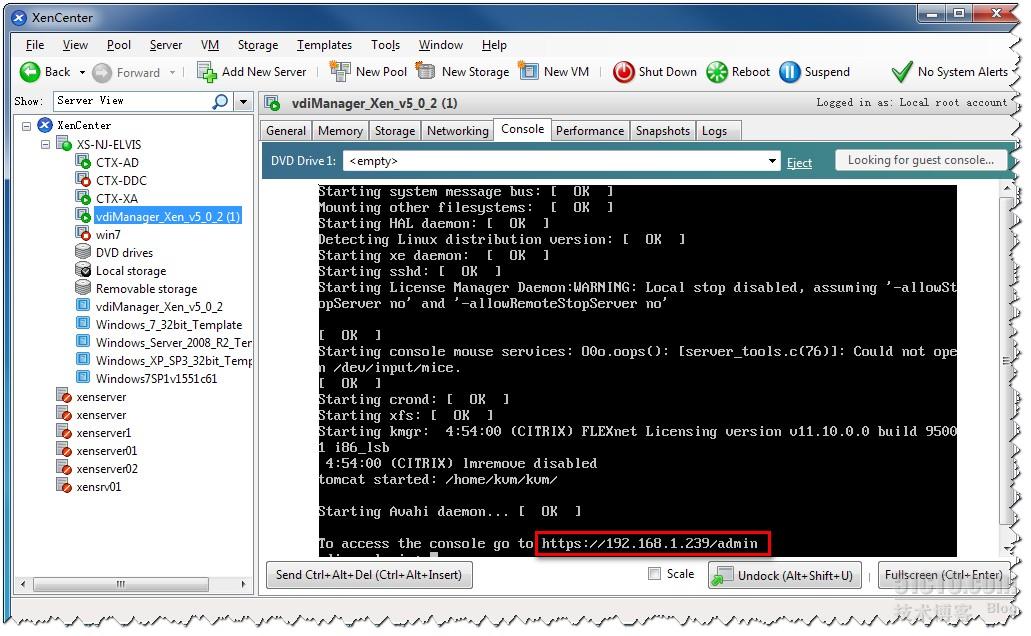The image size is (1031, 636).
Task: Click the XenCenter root node icon
Action: (45, 125)
